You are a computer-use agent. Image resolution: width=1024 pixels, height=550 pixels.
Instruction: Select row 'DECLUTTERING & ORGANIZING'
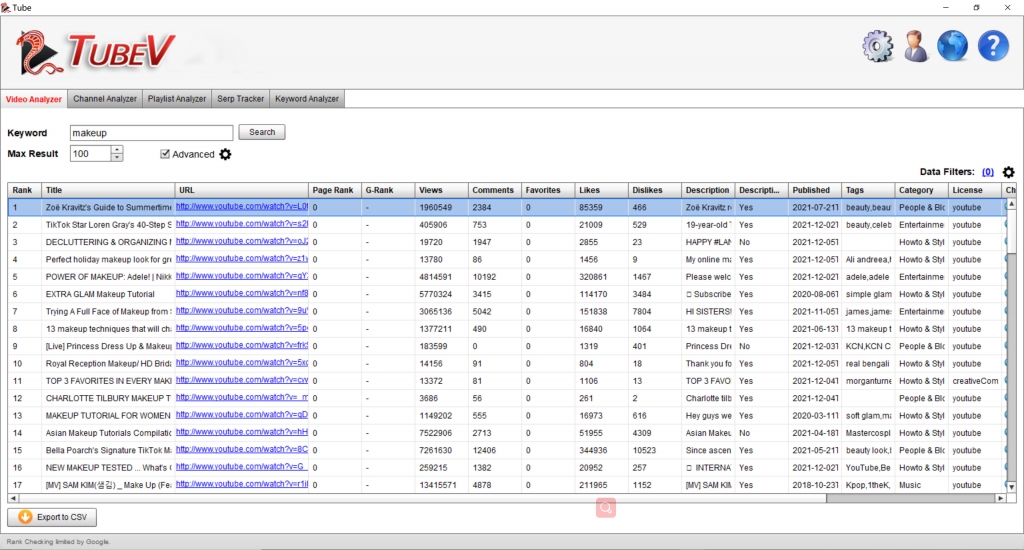506,242
